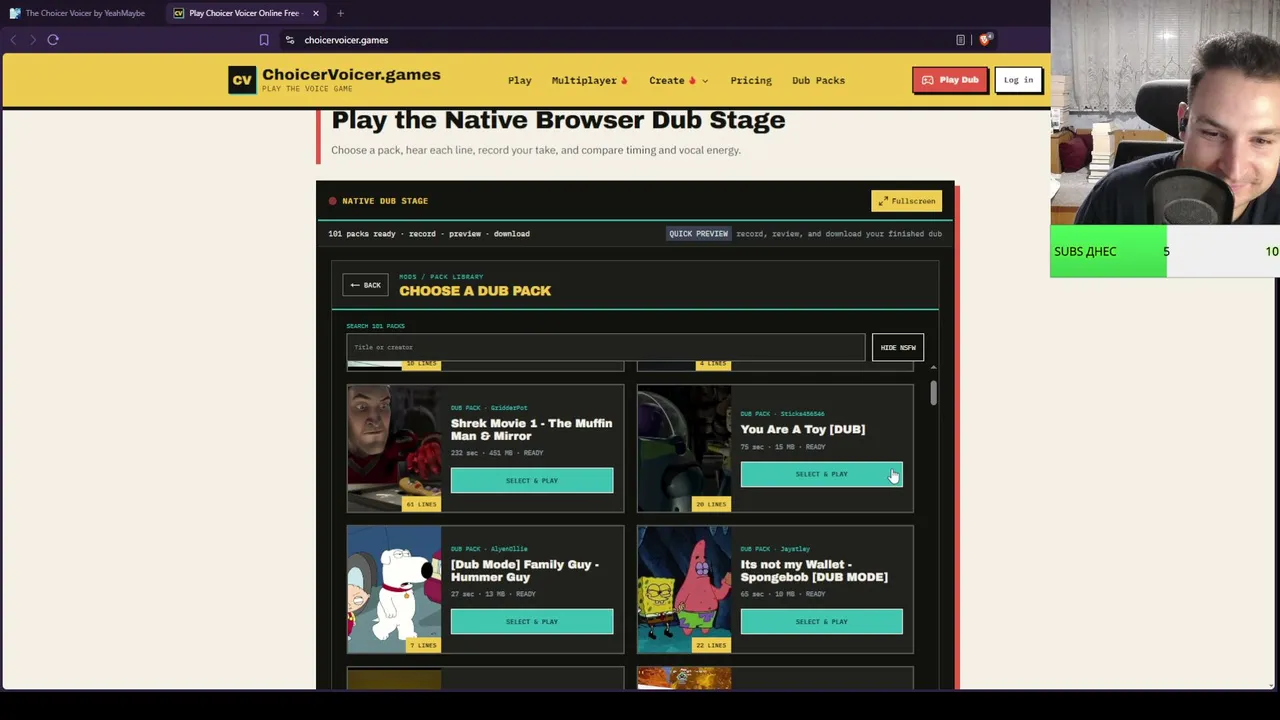Screen dimensions: 1280x720
Task: Expand the Create dropdown menu
Action: [x=678, y=80]
